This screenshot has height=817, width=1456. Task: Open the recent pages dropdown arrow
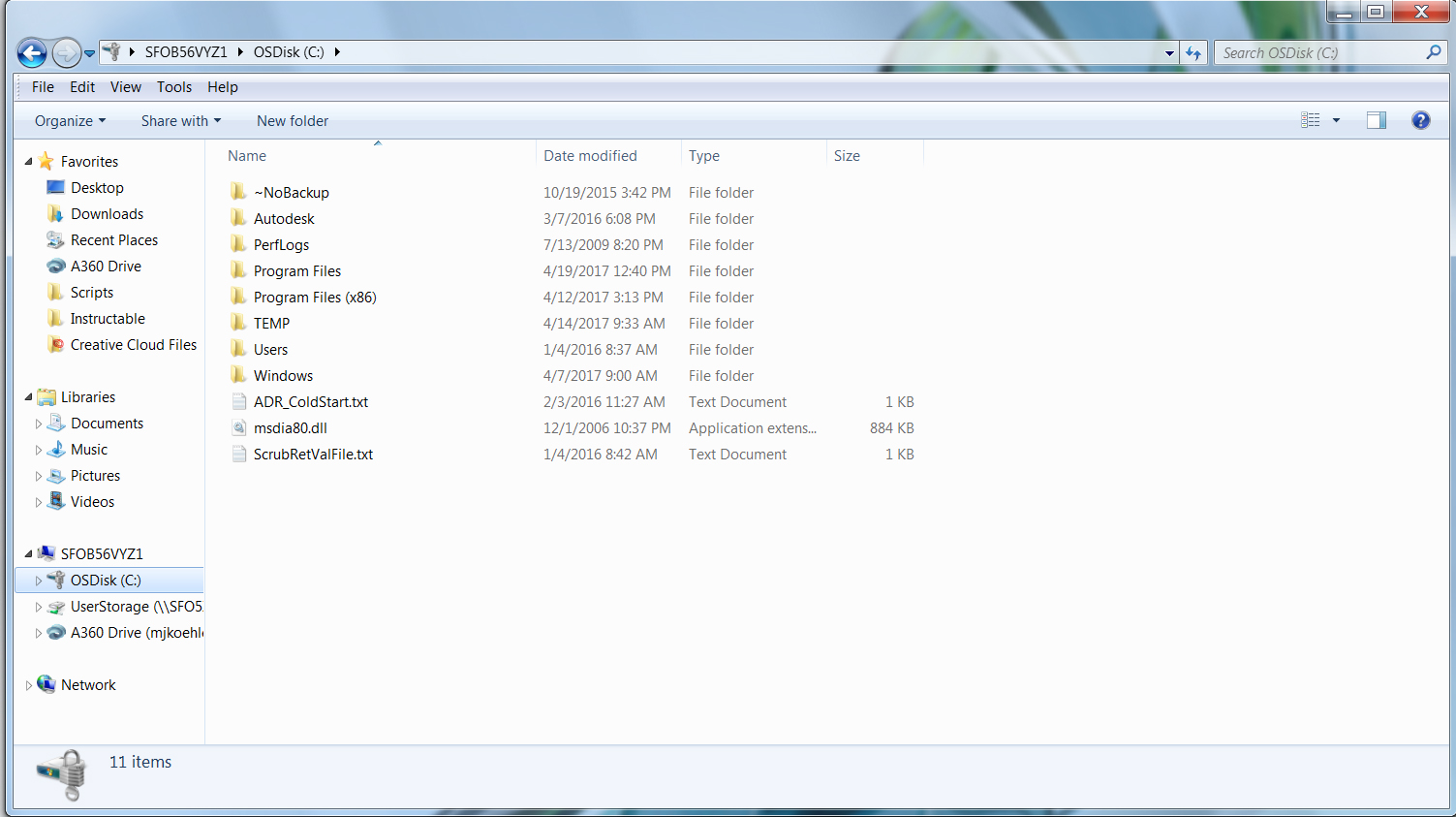[x=89, y=53]
